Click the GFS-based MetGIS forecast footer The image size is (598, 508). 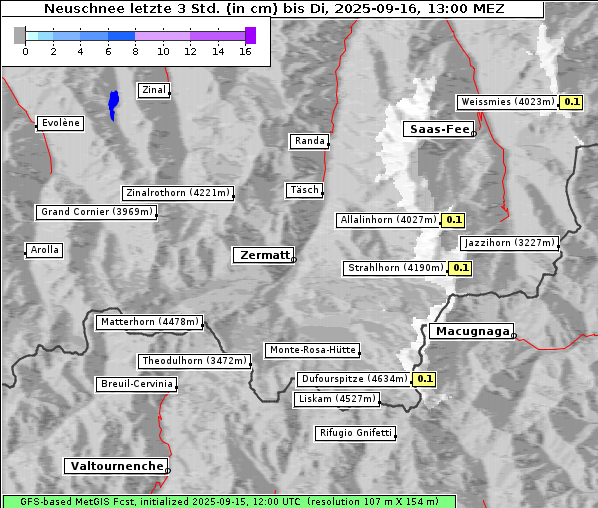(x=229, y=502)
